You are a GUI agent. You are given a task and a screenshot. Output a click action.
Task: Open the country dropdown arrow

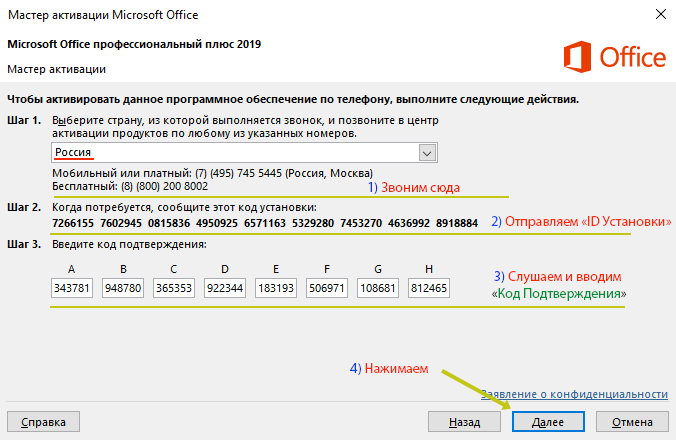pyautogui.click(x=427, y=153)
